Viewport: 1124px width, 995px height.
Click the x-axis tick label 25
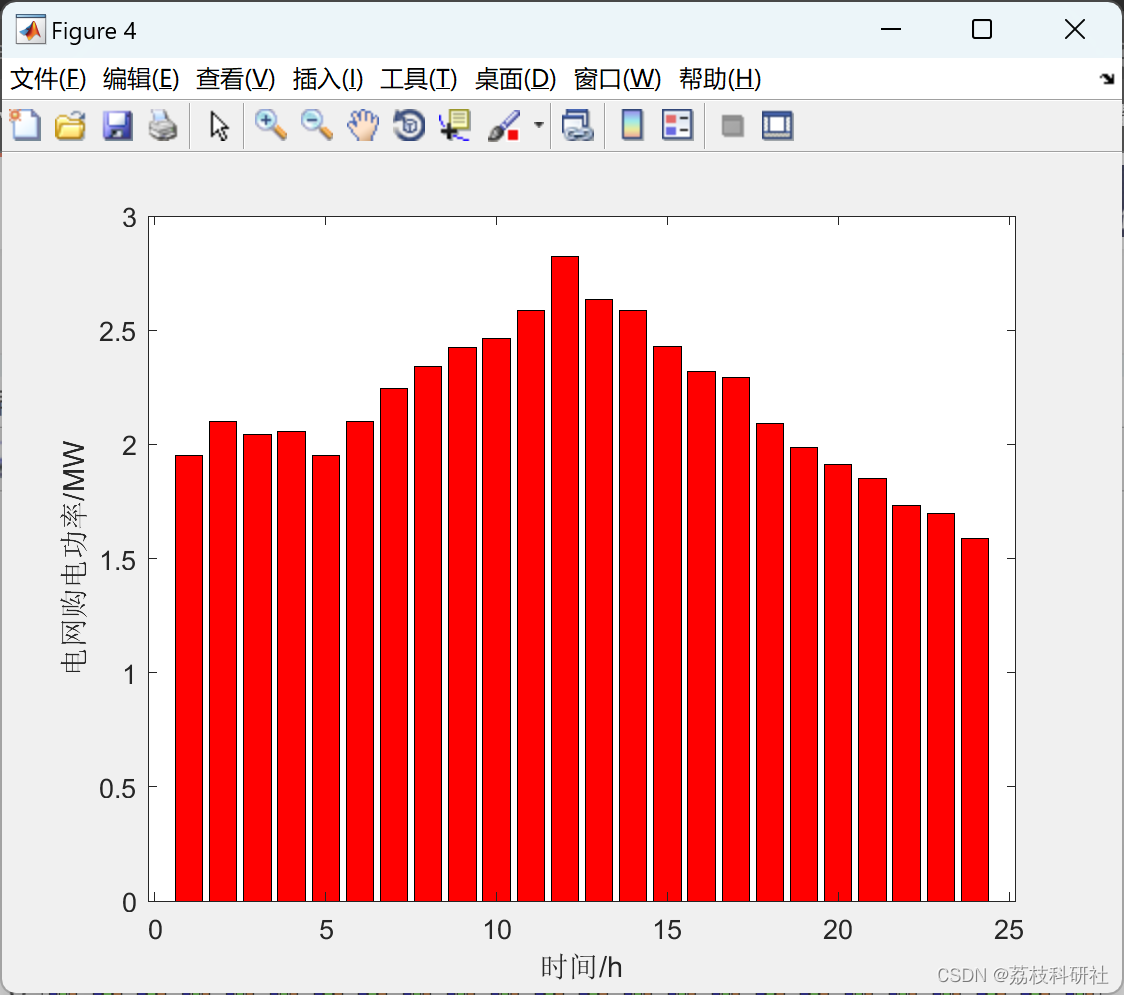pos(1009,930)
